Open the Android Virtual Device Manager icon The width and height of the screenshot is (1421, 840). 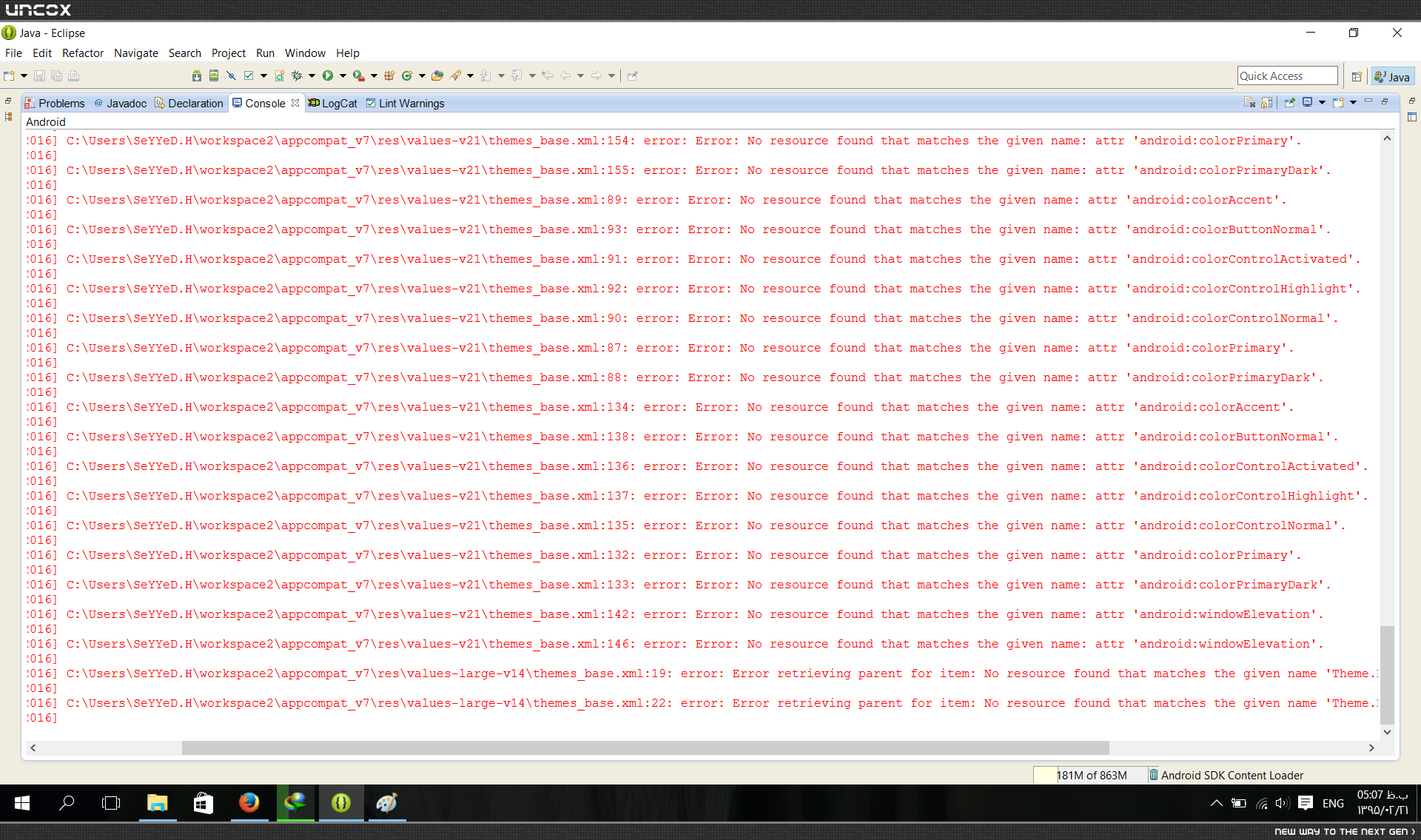click(214, 75)
